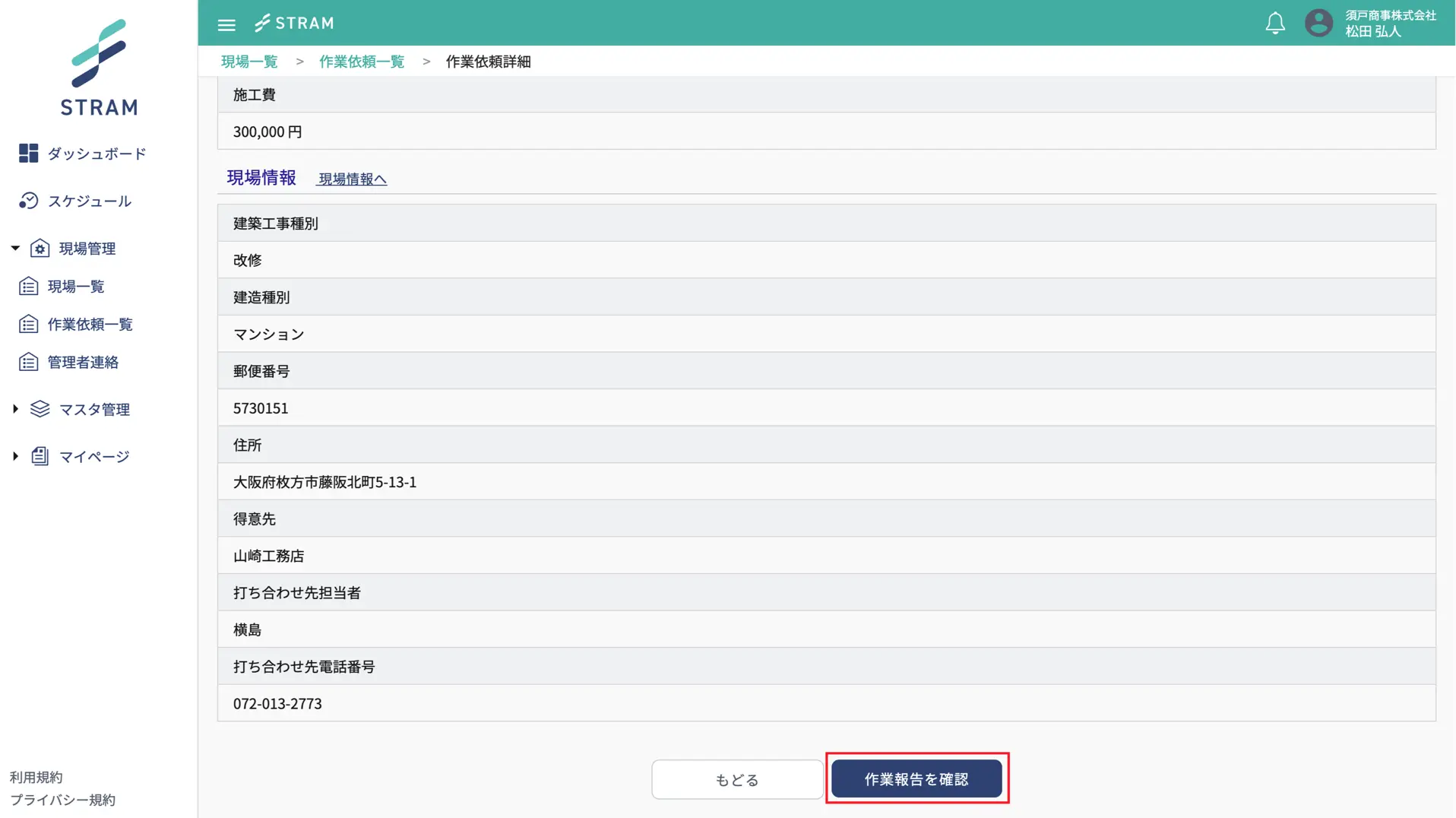Click the Dashboard grid icon
This screenshot has height=818, width=1456.
click(28, 154)
